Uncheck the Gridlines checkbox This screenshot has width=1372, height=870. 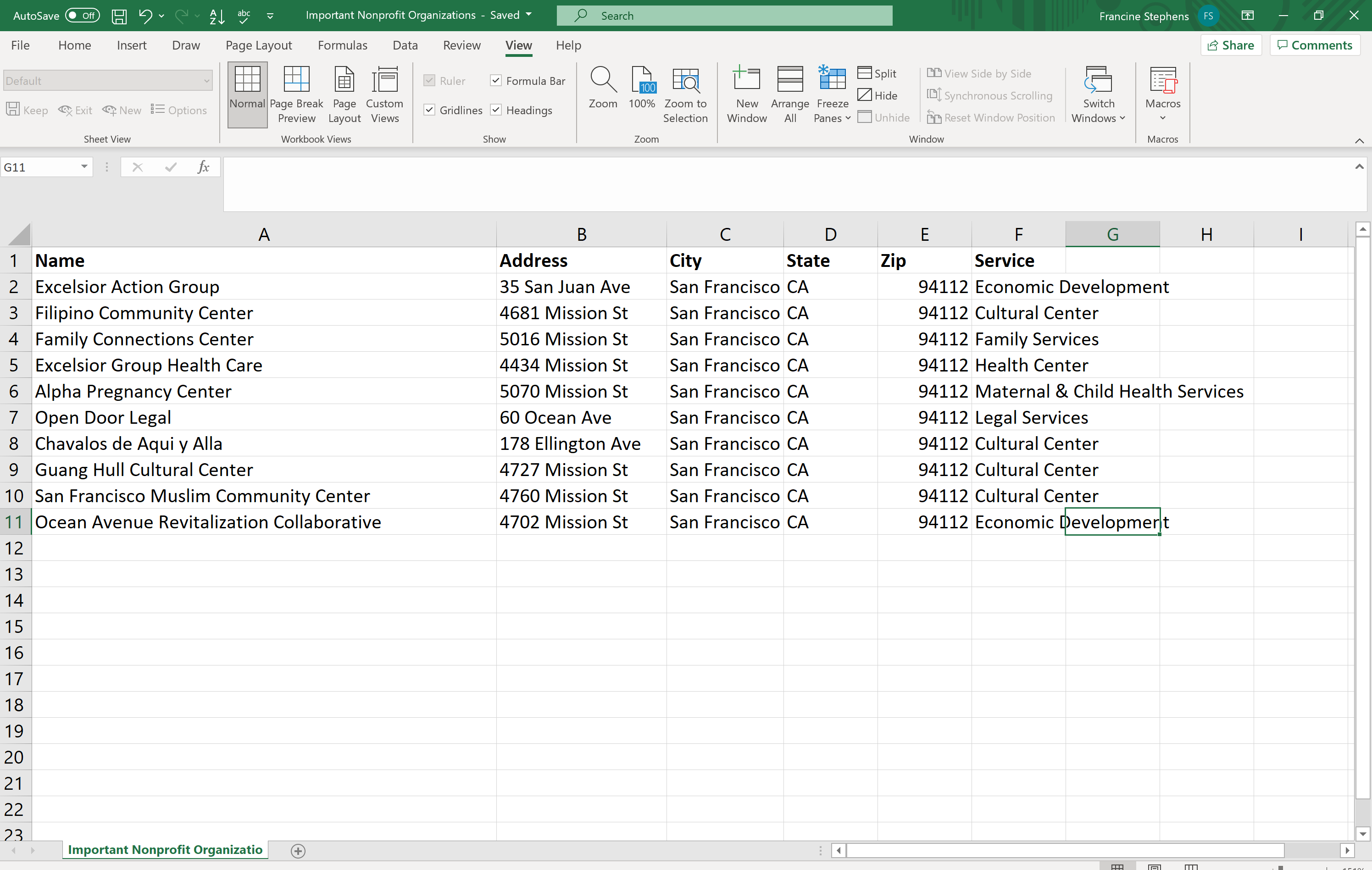(x=430, y=110)
